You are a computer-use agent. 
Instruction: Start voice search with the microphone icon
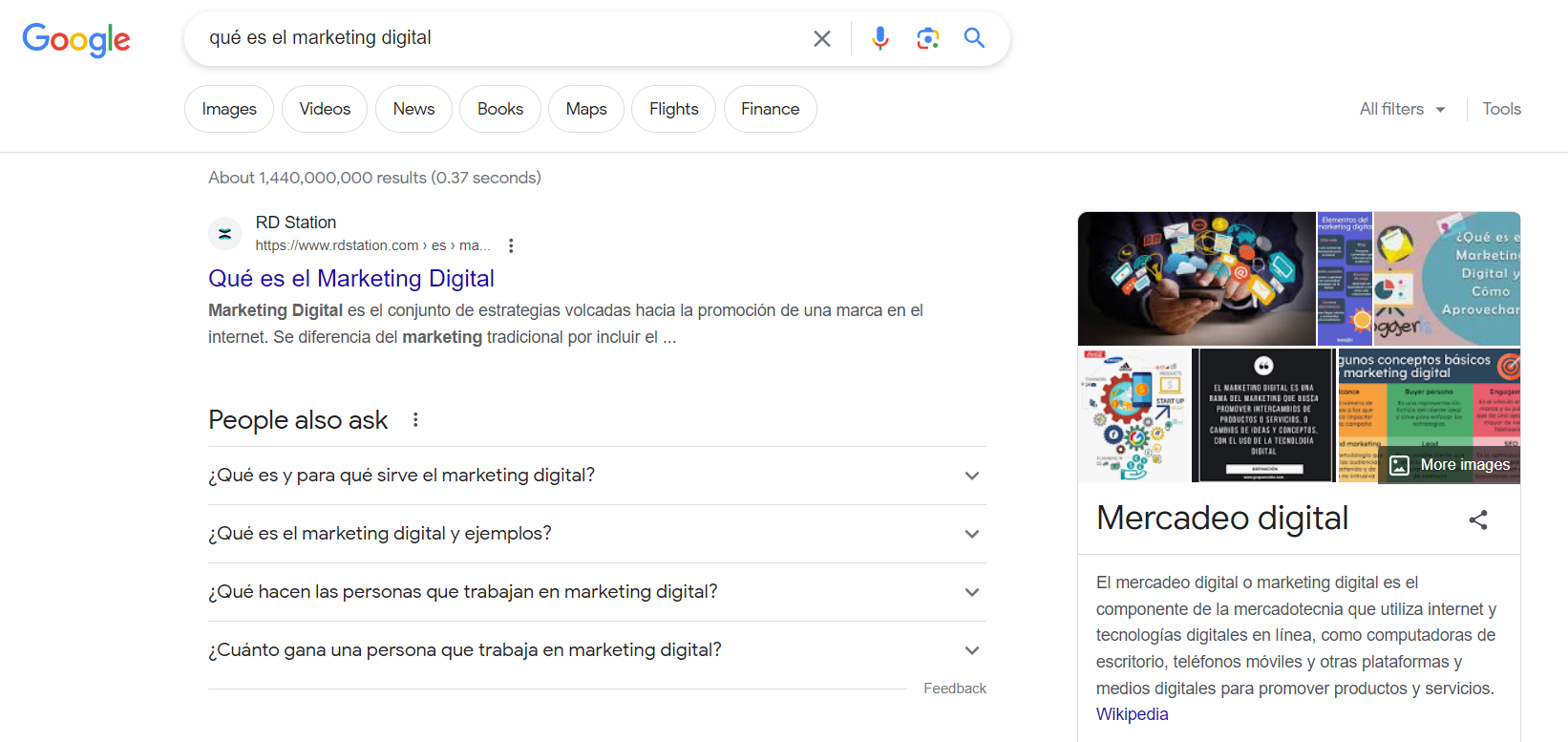[x=880, y=38]
